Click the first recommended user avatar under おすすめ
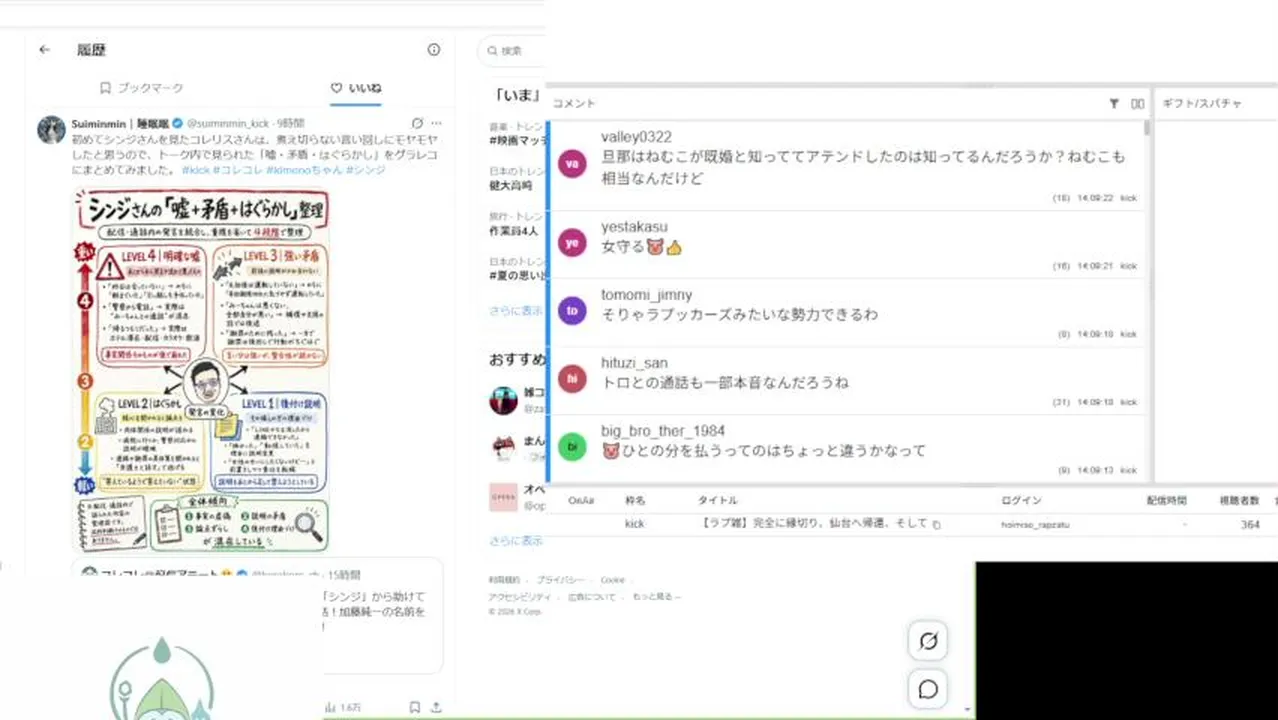 point(503,401)
